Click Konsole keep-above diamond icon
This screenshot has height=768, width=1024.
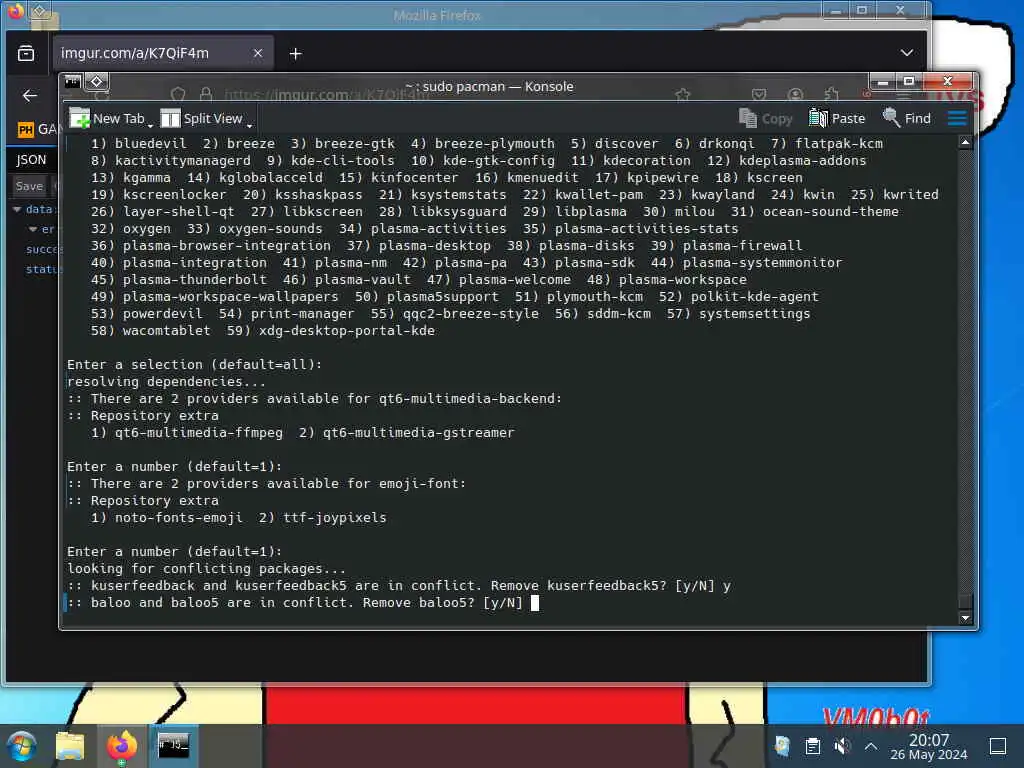click(97, 82)
